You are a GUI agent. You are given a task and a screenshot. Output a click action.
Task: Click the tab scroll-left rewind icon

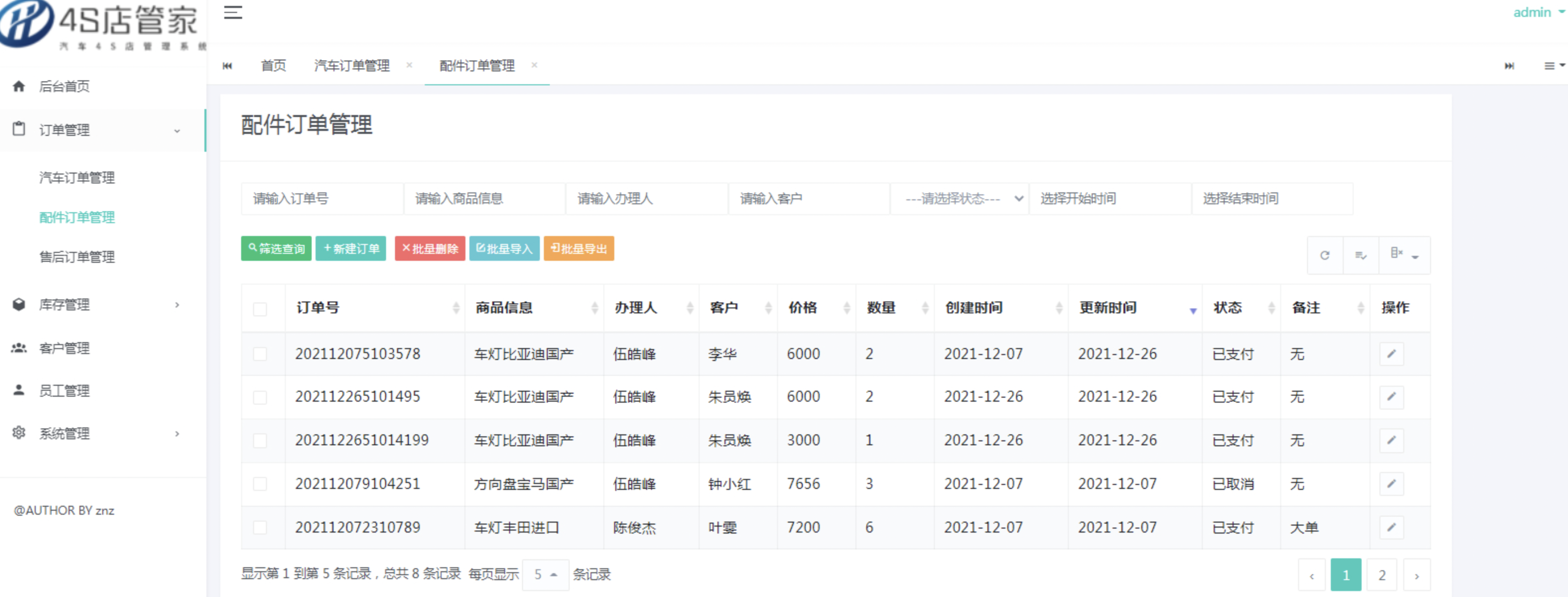[227, 66]
